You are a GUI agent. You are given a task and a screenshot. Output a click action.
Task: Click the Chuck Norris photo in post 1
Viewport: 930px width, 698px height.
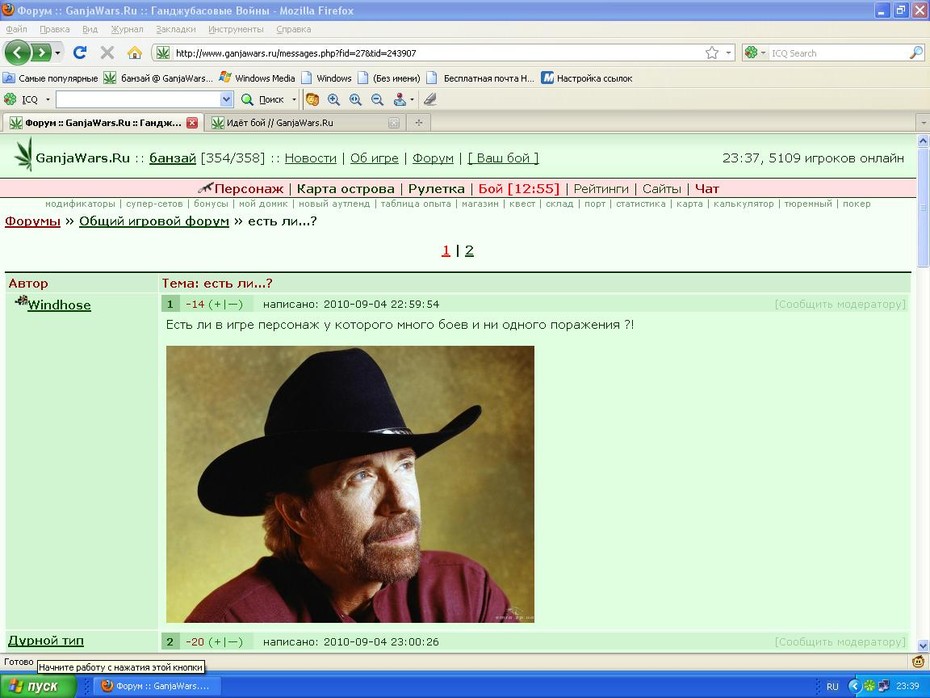(350, 484)
